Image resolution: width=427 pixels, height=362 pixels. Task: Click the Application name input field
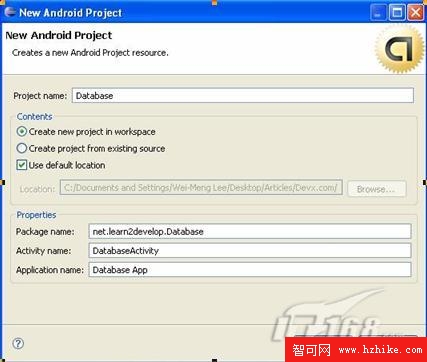[250, 270]
